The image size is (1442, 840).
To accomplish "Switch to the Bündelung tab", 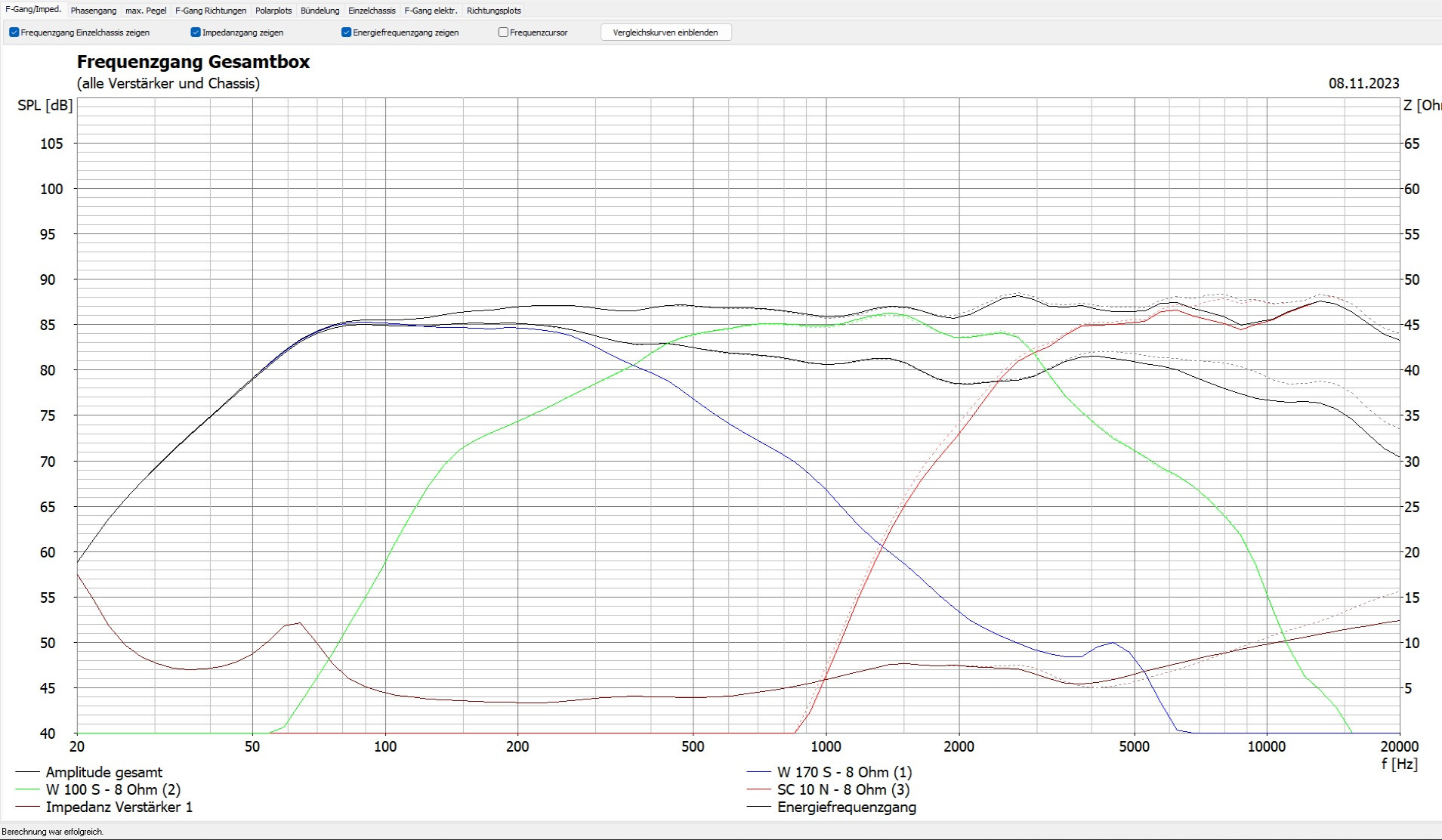I will (x=320, y=11).
